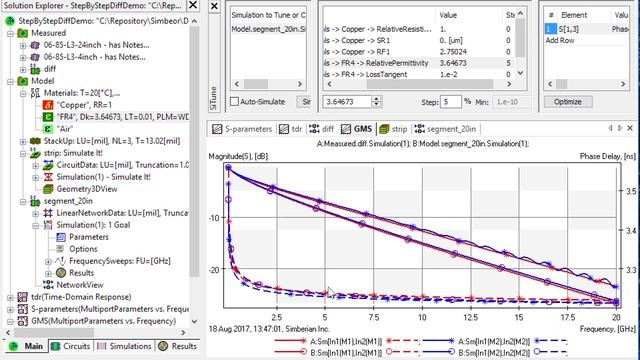Viewport: 640px width, 360px height.
Task: Select Model.segment_20in simulation list entry
Action: (268, 29)
